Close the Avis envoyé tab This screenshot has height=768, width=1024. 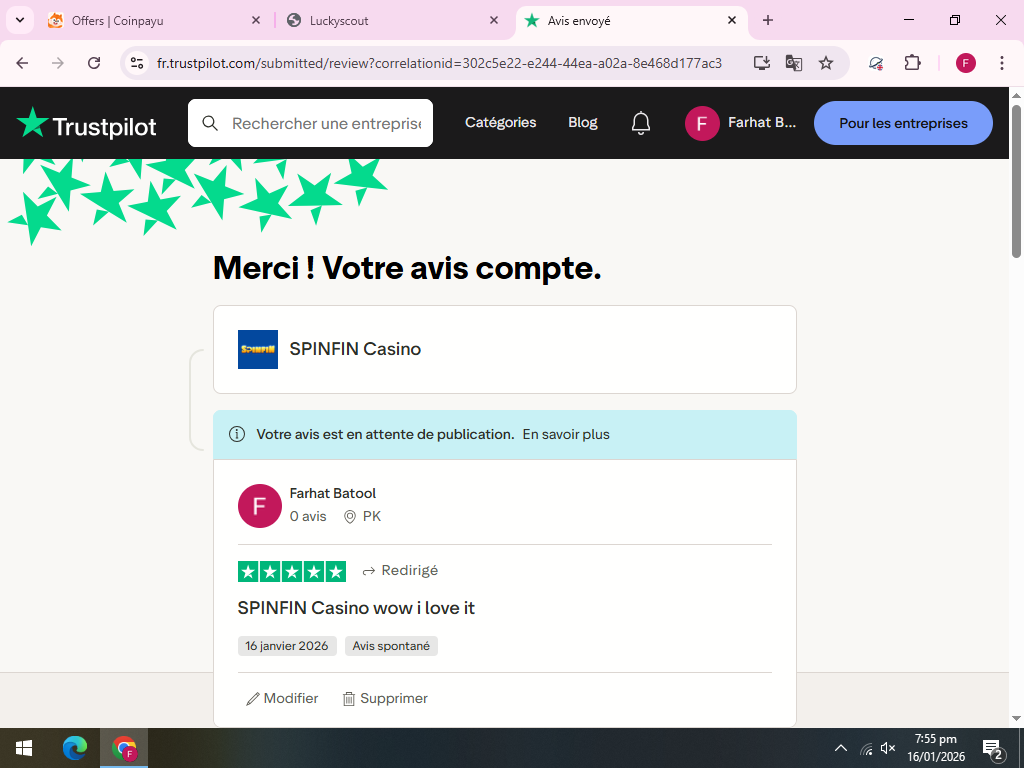[732, 20]
